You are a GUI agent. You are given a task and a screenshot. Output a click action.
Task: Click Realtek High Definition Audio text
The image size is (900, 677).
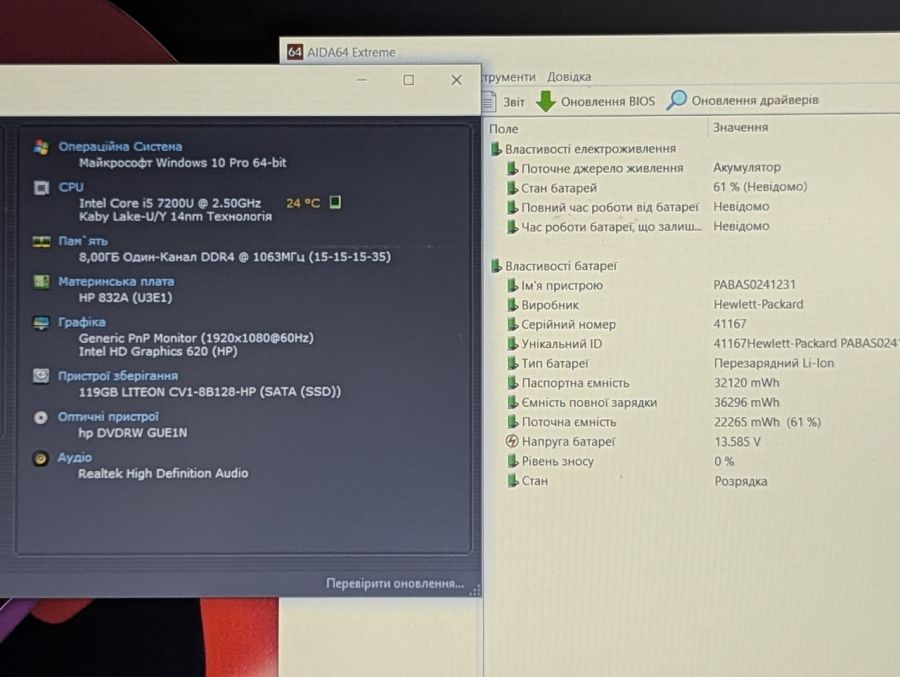coord(163,474)
